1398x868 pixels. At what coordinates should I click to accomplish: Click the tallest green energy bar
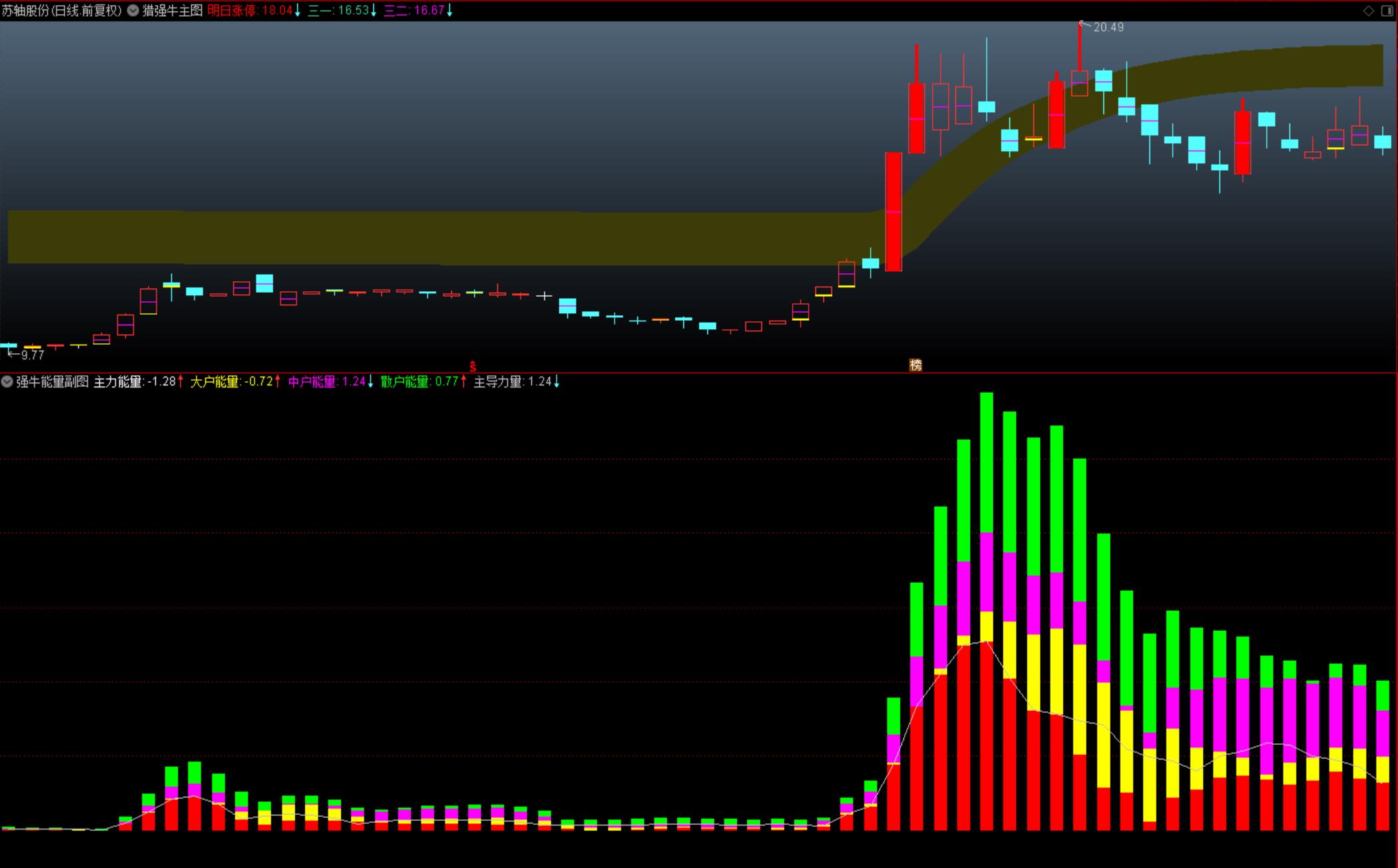(x=986, y=462)
